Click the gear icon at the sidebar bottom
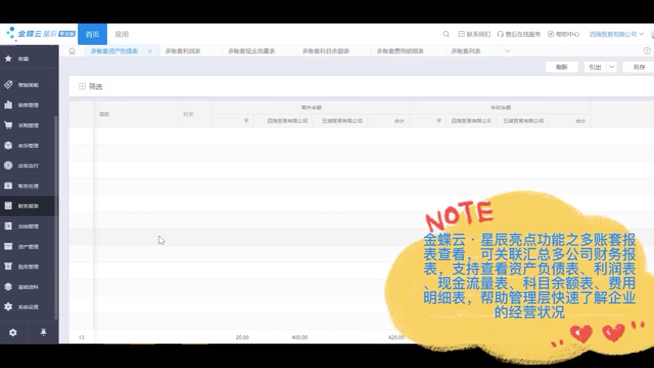 tap(13, 333)
